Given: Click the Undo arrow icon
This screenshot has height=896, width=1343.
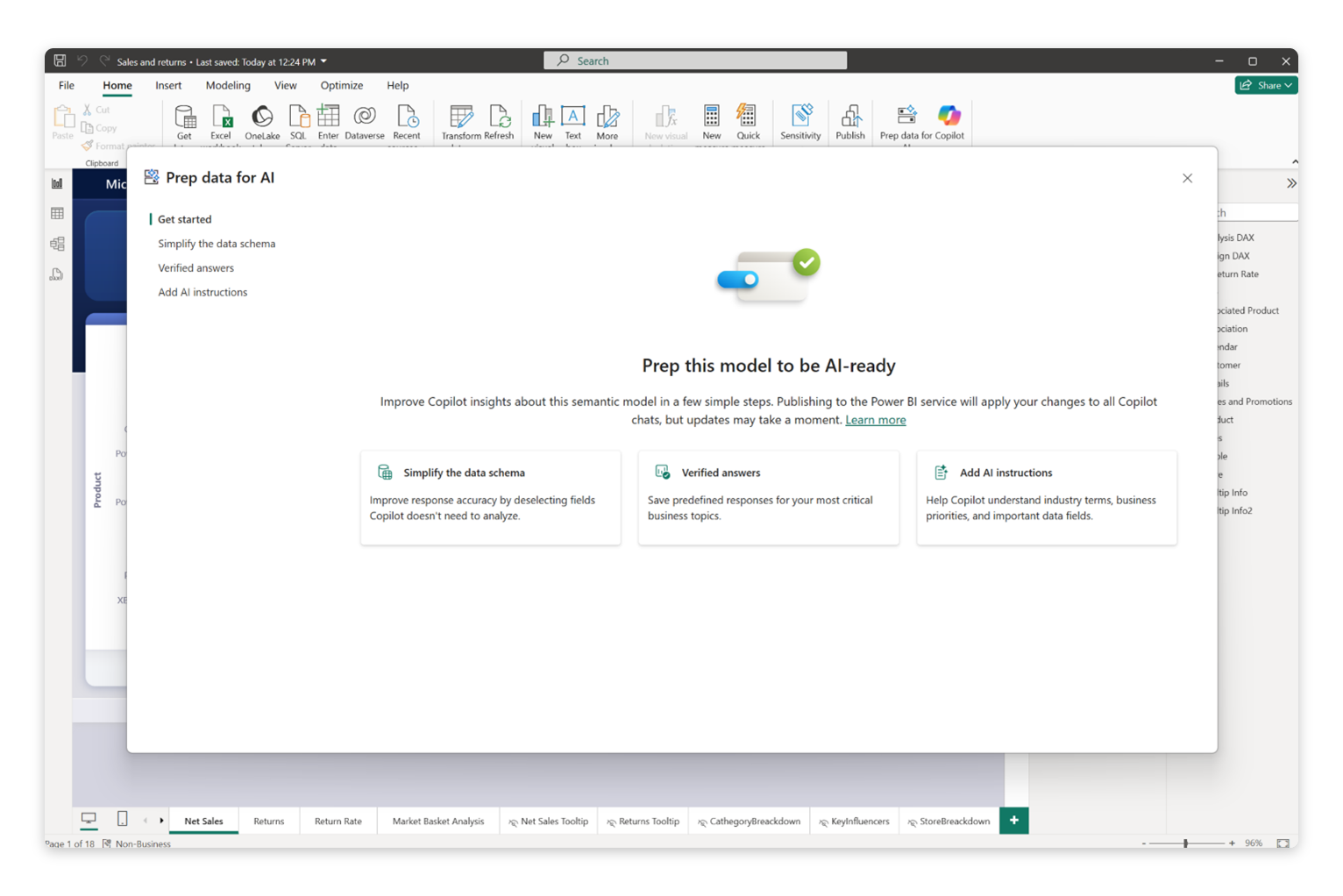Looking at the screenshot, I should point(82,60).
